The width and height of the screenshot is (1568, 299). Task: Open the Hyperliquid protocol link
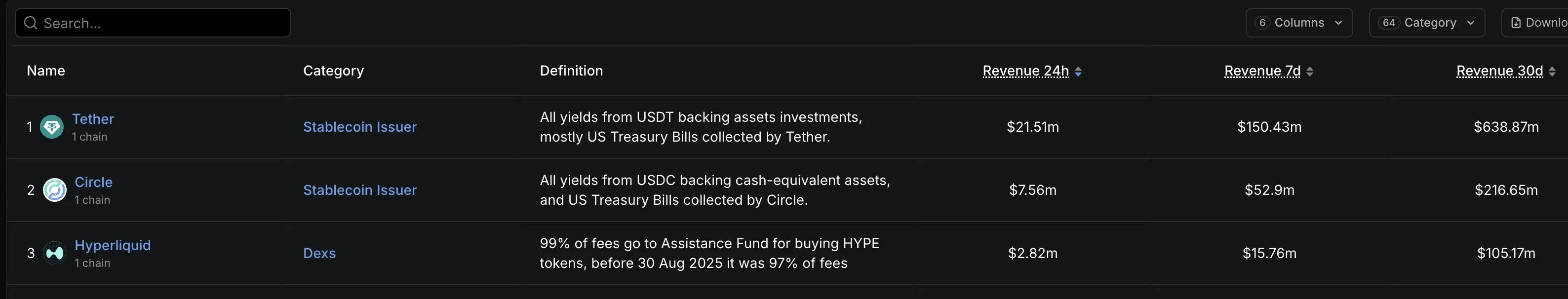coord(113,246)
